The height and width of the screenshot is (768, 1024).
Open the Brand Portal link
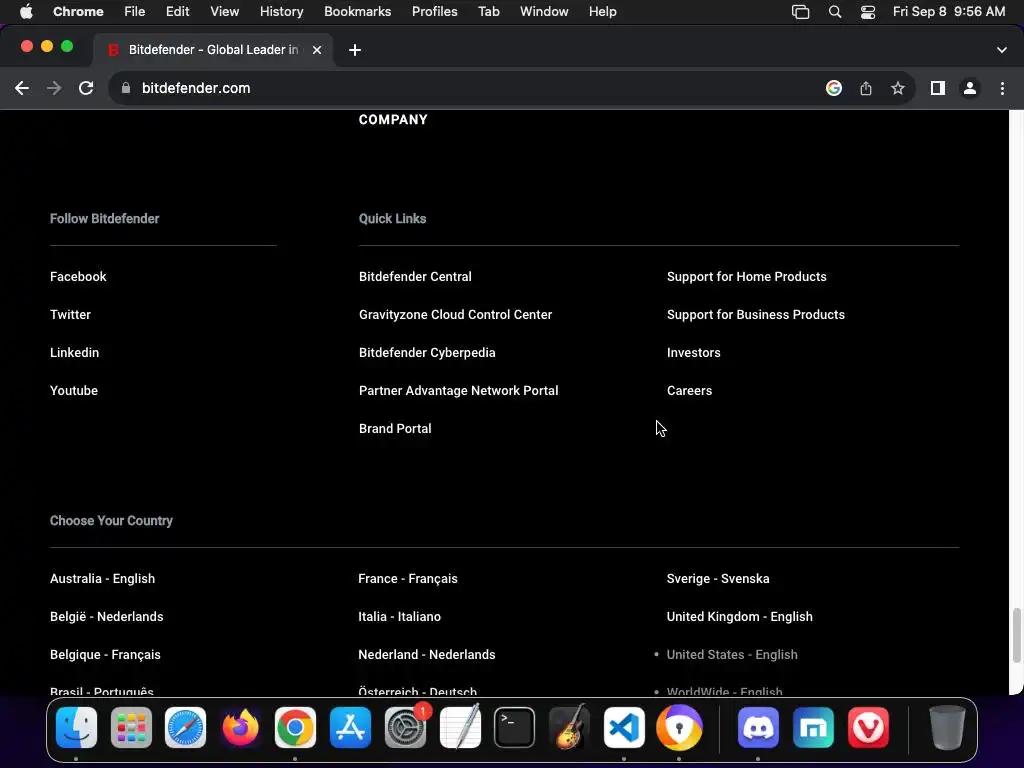coord(395,428)
